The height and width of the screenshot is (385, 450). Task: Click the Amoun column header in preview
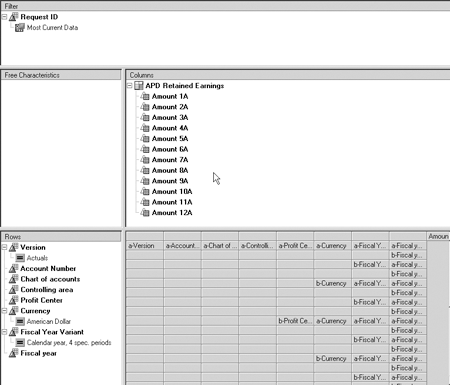point(438,236)
